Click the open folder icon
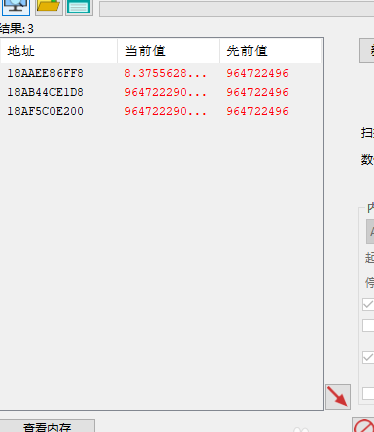The height and width of the screenshot is (432, 374). (49, 7)
